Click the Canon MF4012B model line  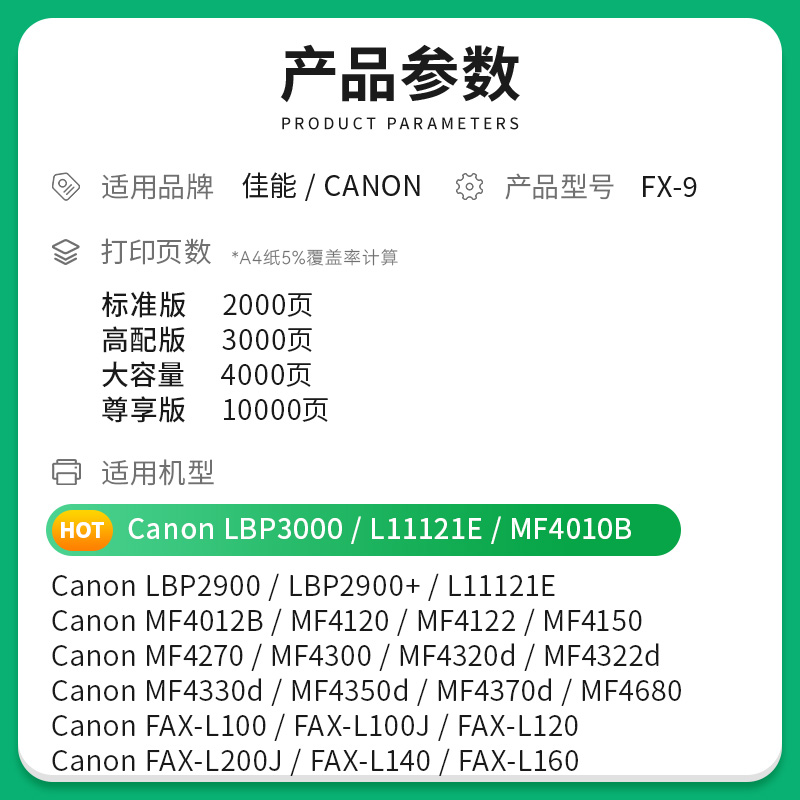click(x=347, y=621)
